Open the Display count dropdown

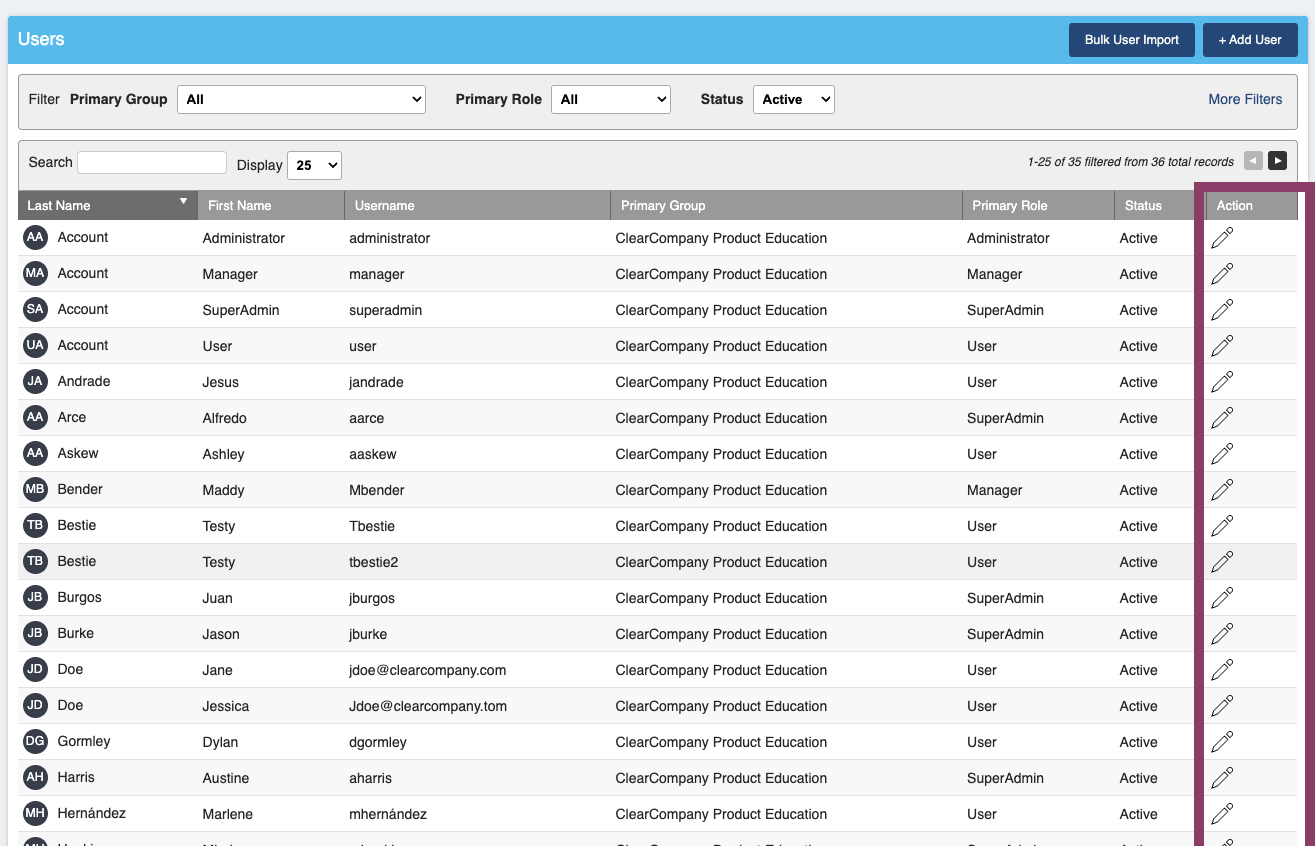(x=314, y=165)
